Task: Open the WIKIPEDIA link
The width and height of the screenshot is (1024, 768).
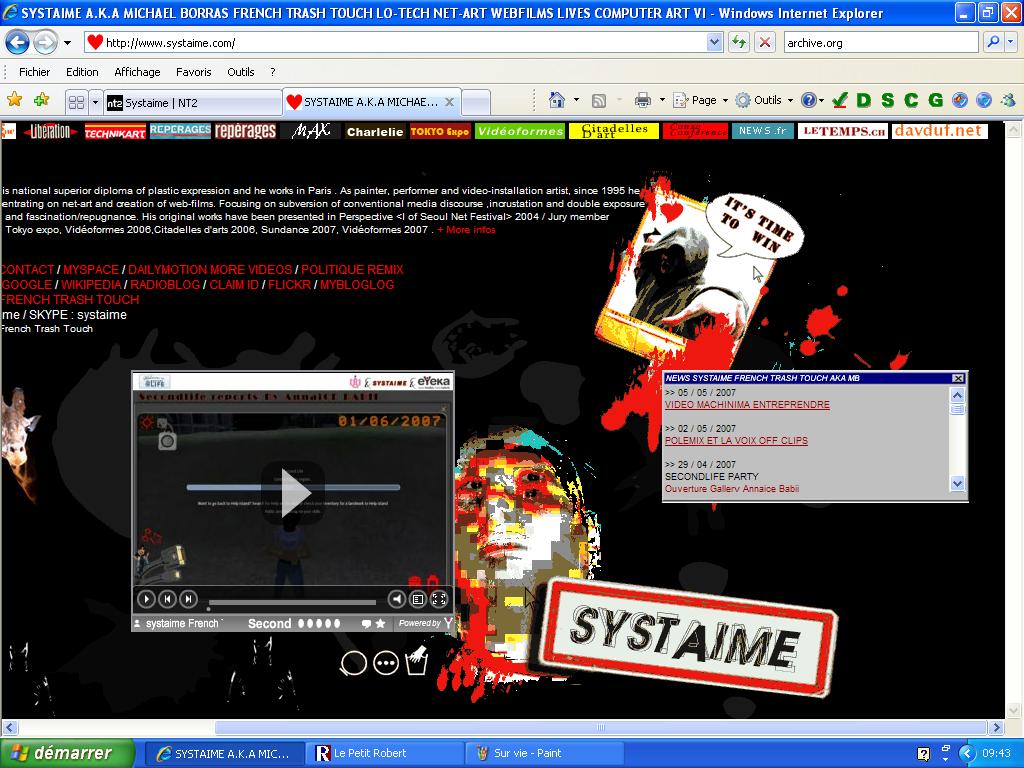Action: pos(91,285)
